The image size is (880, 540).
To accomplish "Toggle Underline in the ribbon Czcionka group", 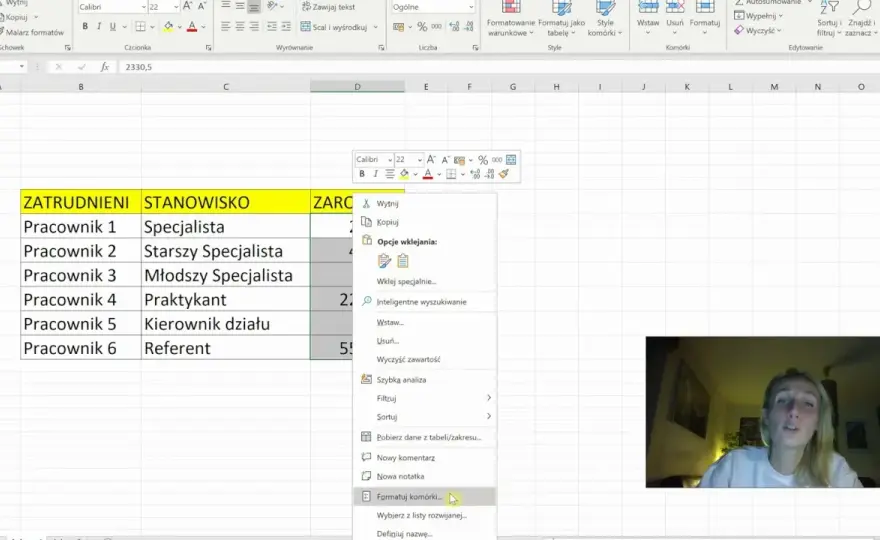I will pos(113,26).
